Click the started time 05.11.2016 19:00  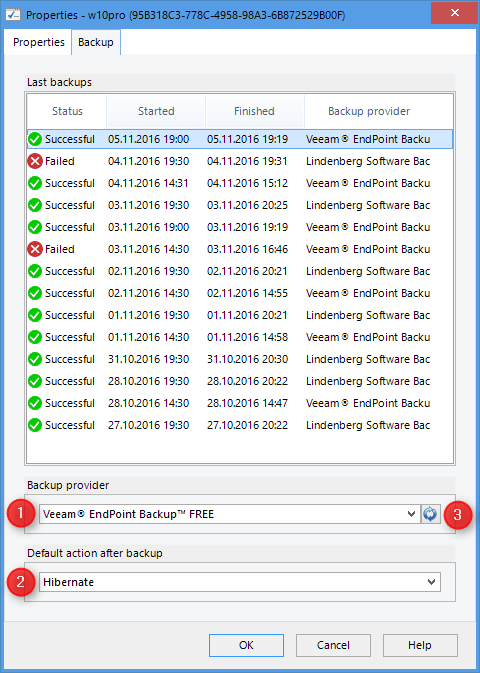(x=149, y=139)
